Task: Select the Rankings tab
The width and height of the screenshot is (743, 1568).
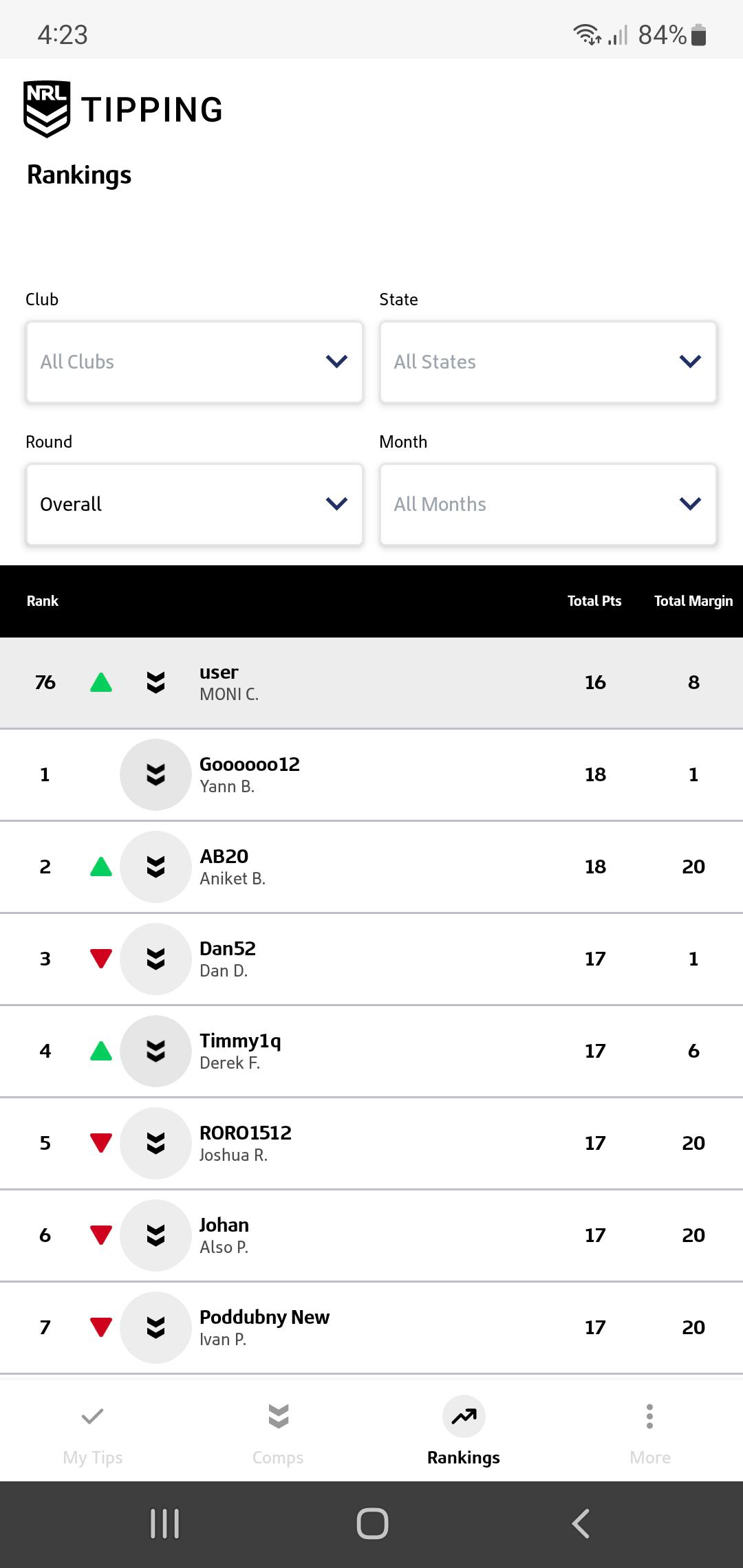Action: tap(464, 1433)
